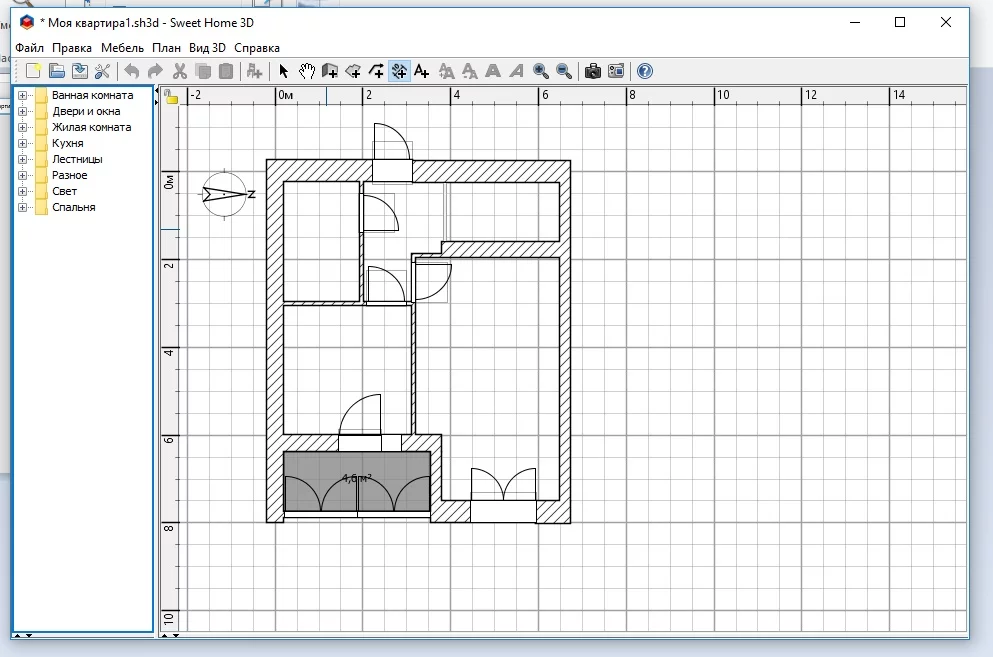Screen dimensions: 993x657
Task: Open Preferences via the tools icon
Action: click(x=102, y=71)
